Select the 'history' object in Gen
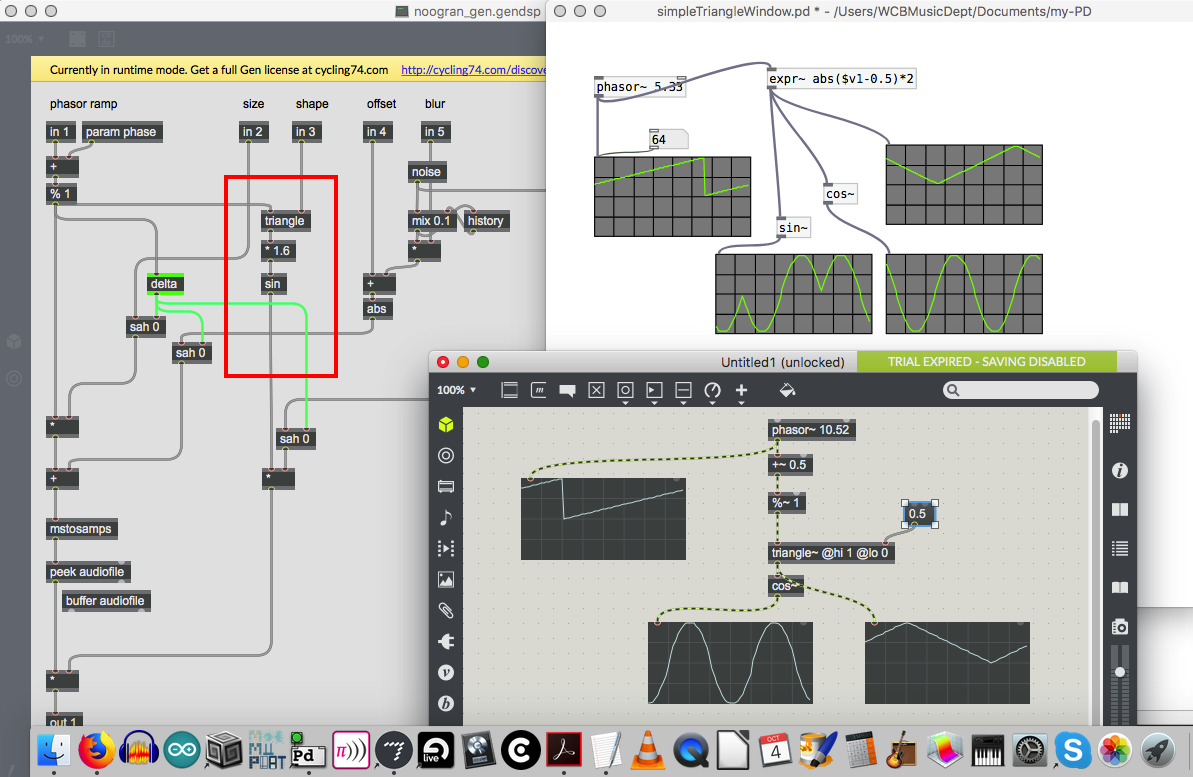The image size is (1193, 777). coord(485,221)
